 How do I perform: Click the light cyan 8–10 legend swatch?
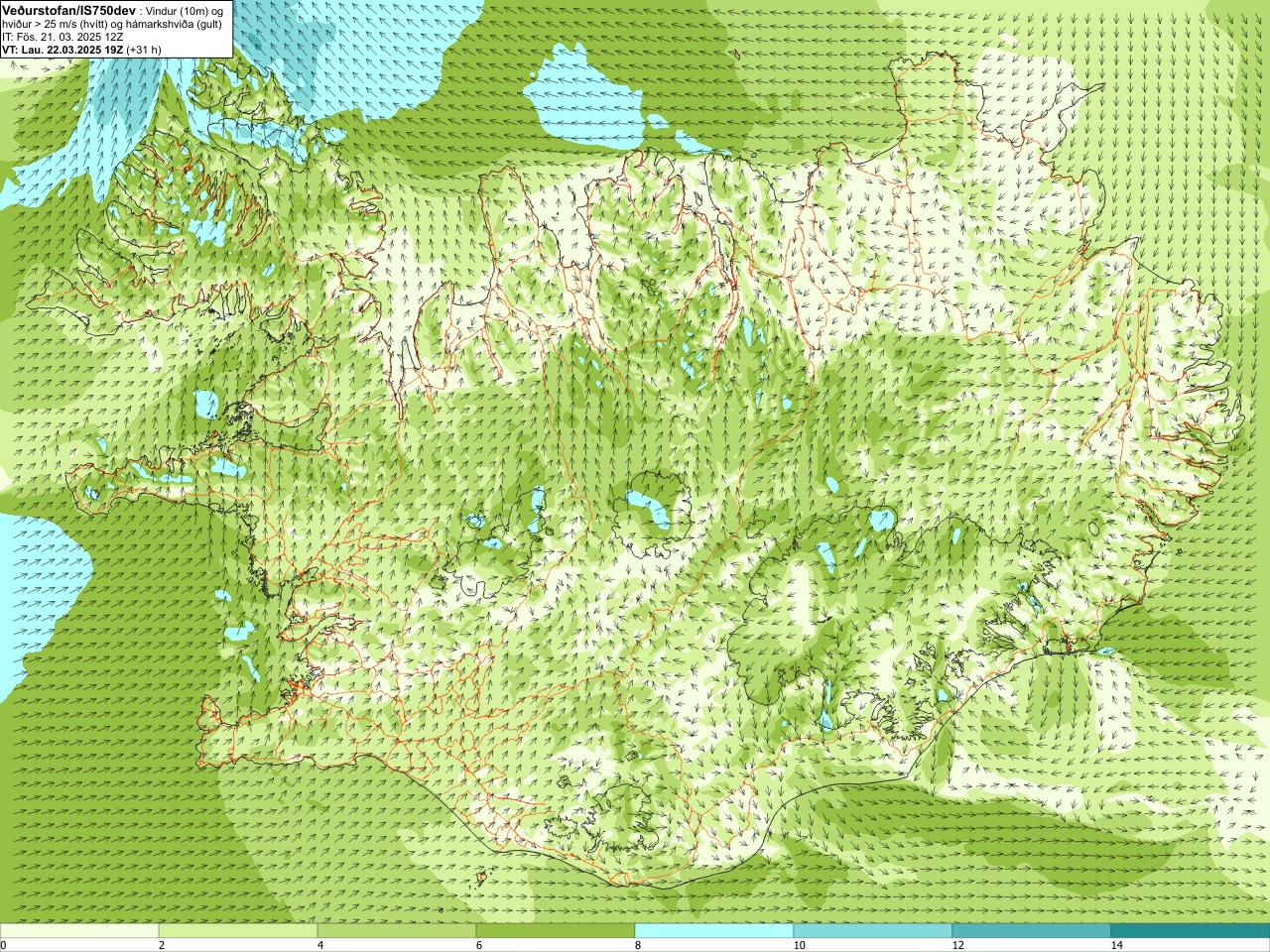click(714, 931)
